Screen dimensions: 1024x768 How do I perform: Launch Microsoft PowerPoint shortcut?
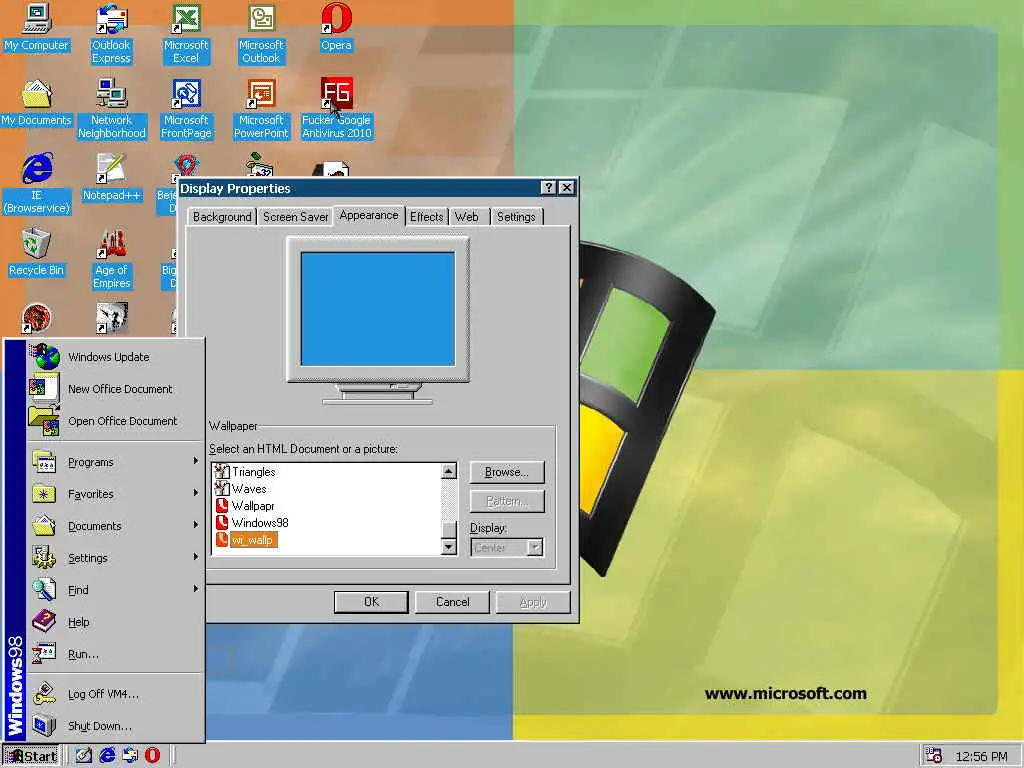coord(261,109)
